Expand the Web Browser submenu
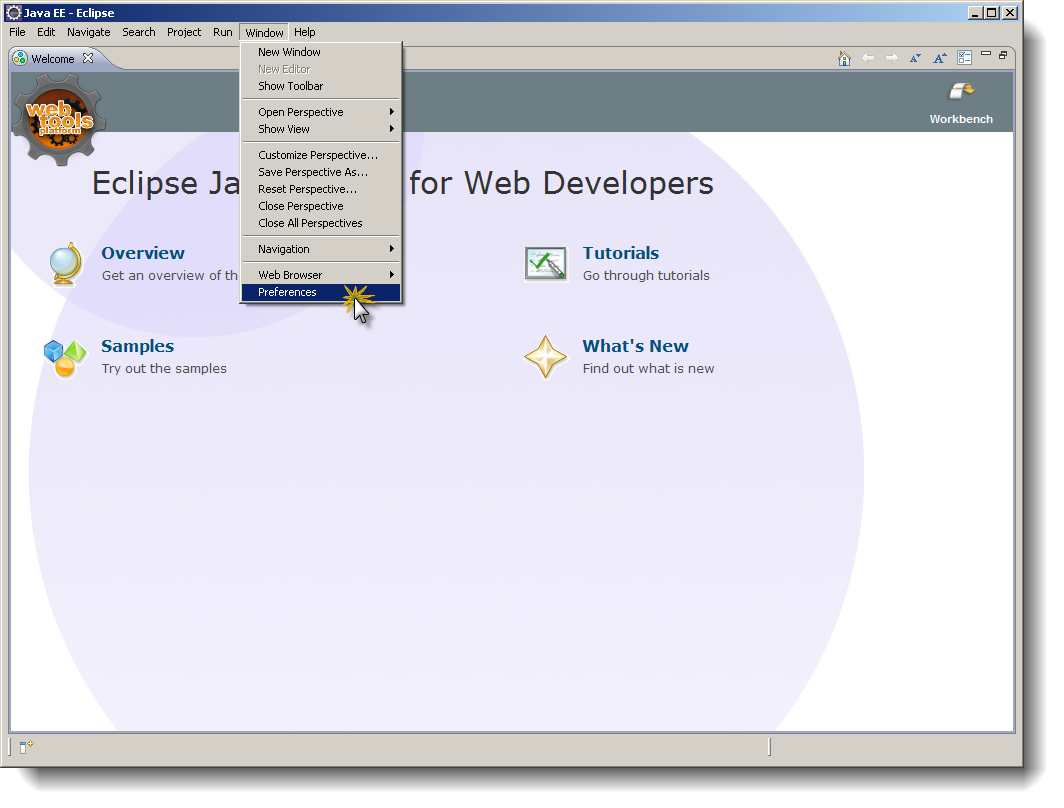Screen dimensions: 1064x808 point(290,274)
